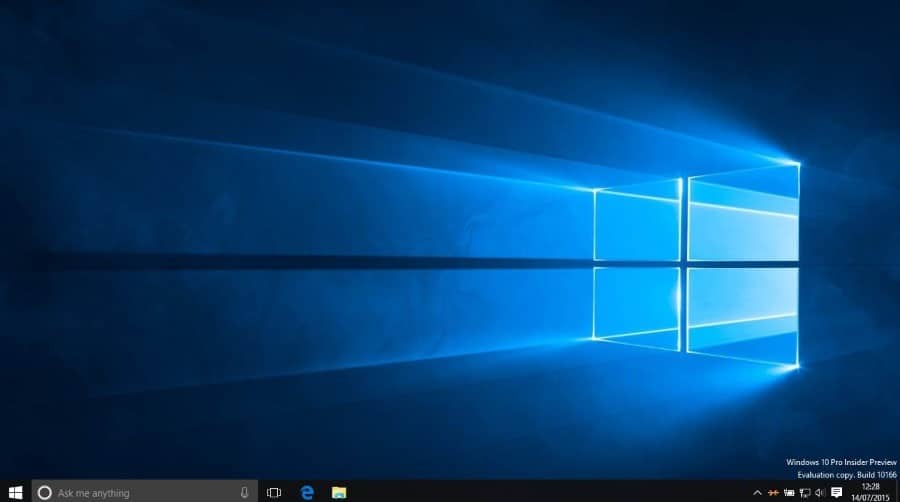
Task: Open the network status tray icon
Action: click(x=805, y=493)
